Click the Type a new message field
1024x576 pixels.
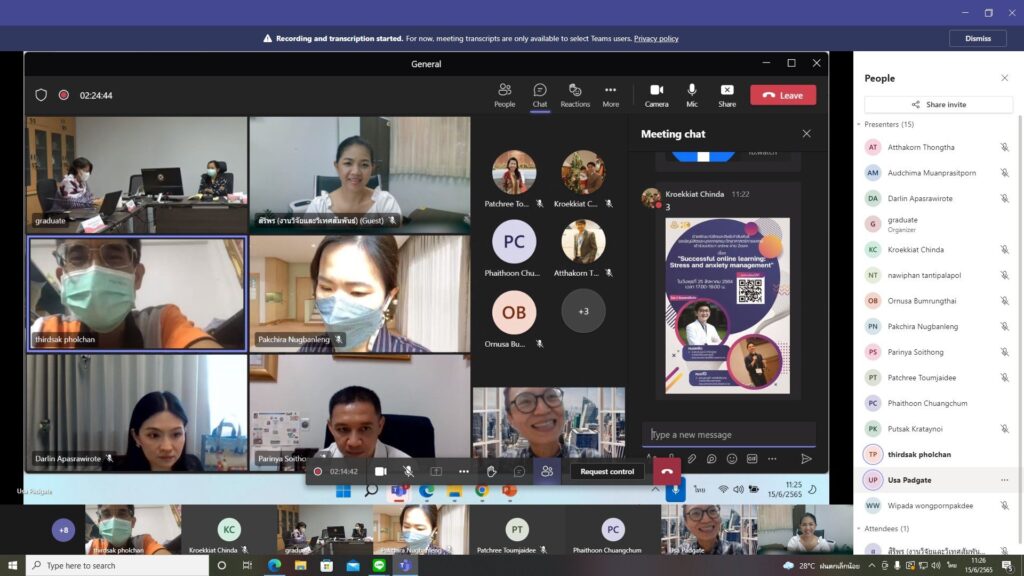coord(728,434)
